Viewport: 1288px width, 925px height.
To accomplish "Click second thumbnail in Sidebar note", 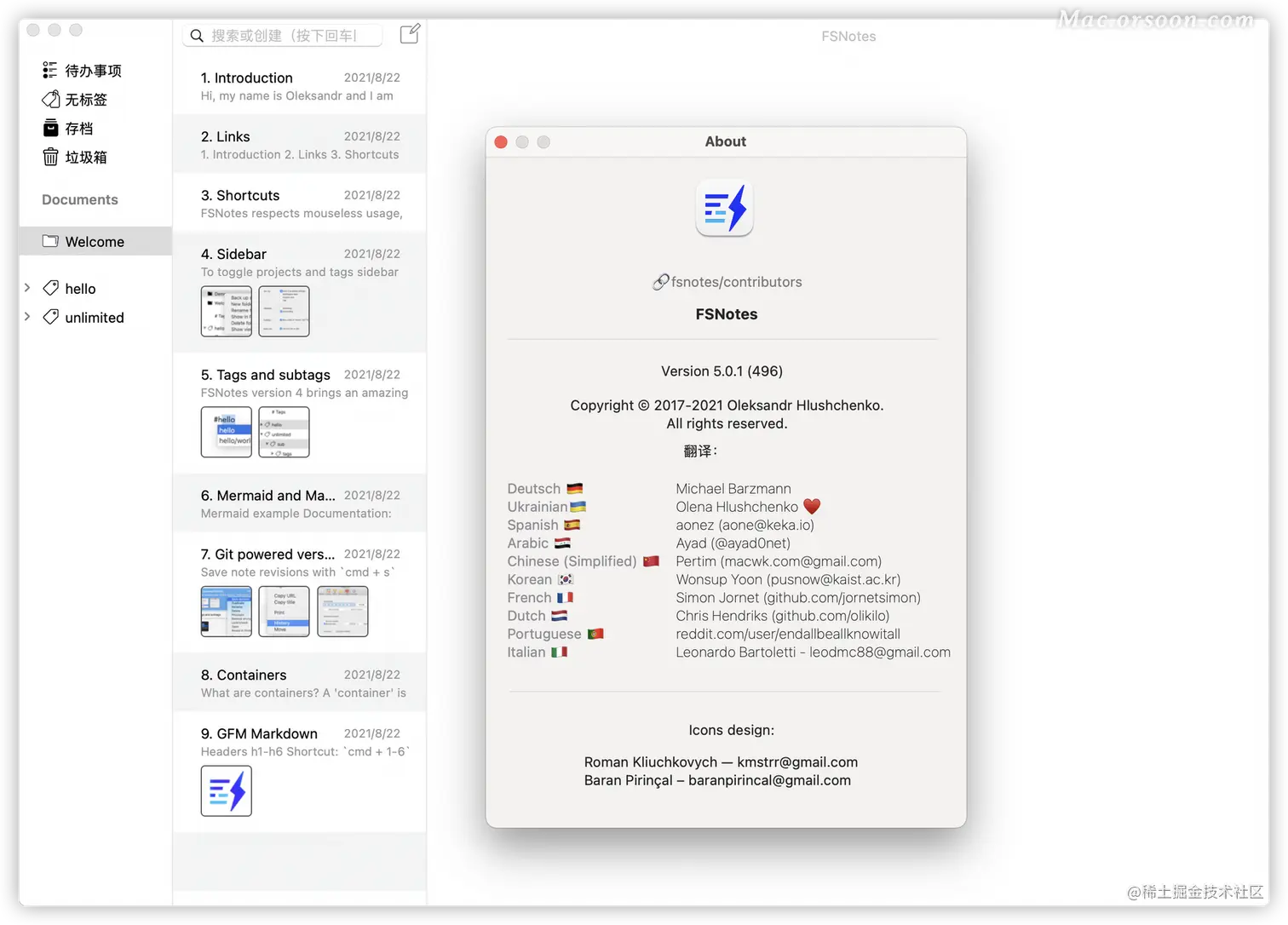I will click(x=284, y=312).
